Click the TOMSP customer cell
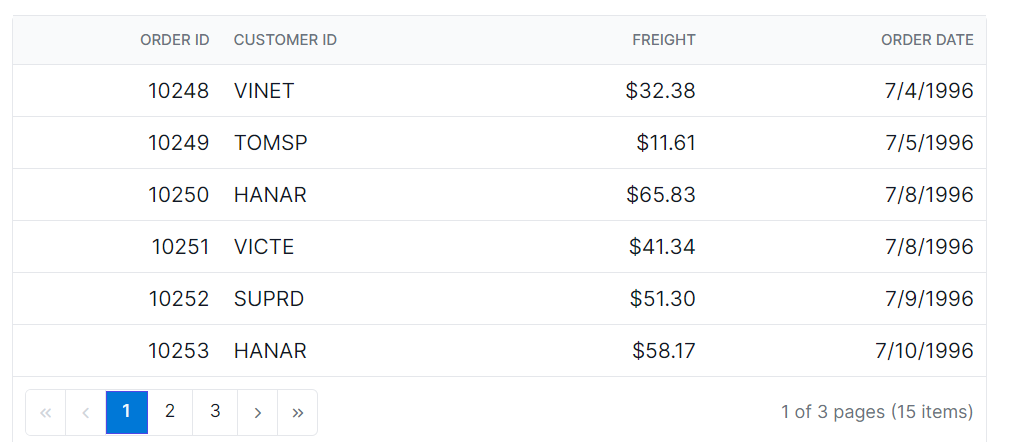 271,143
